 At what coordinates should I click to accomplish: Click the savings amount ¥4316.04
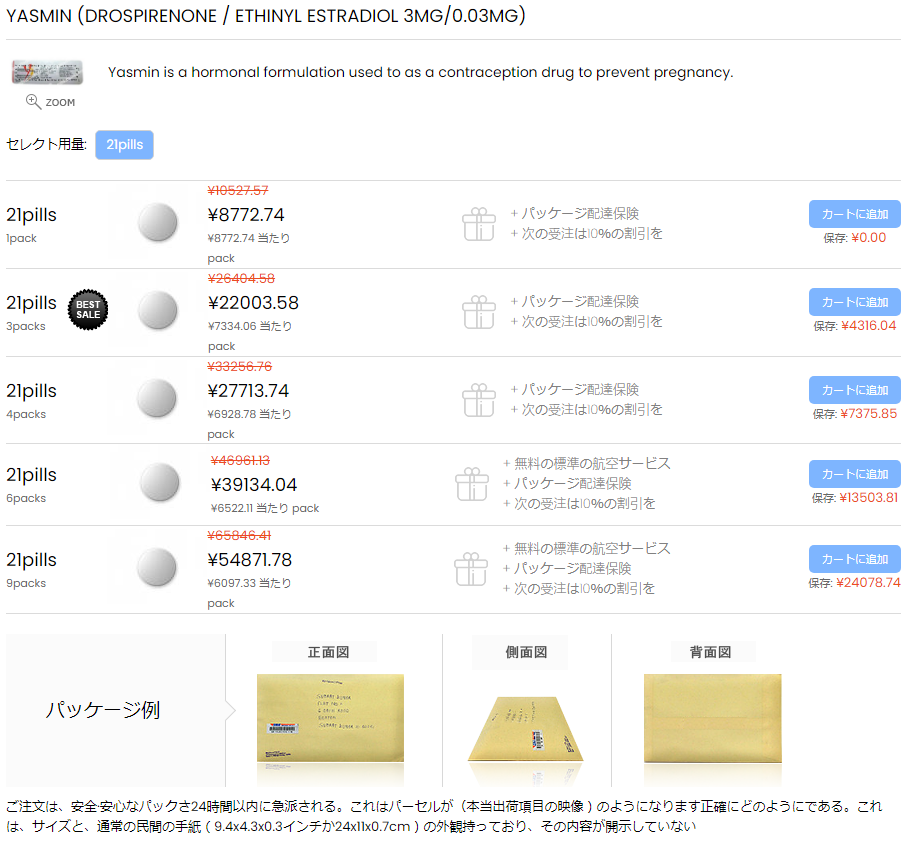coord(868,326)
